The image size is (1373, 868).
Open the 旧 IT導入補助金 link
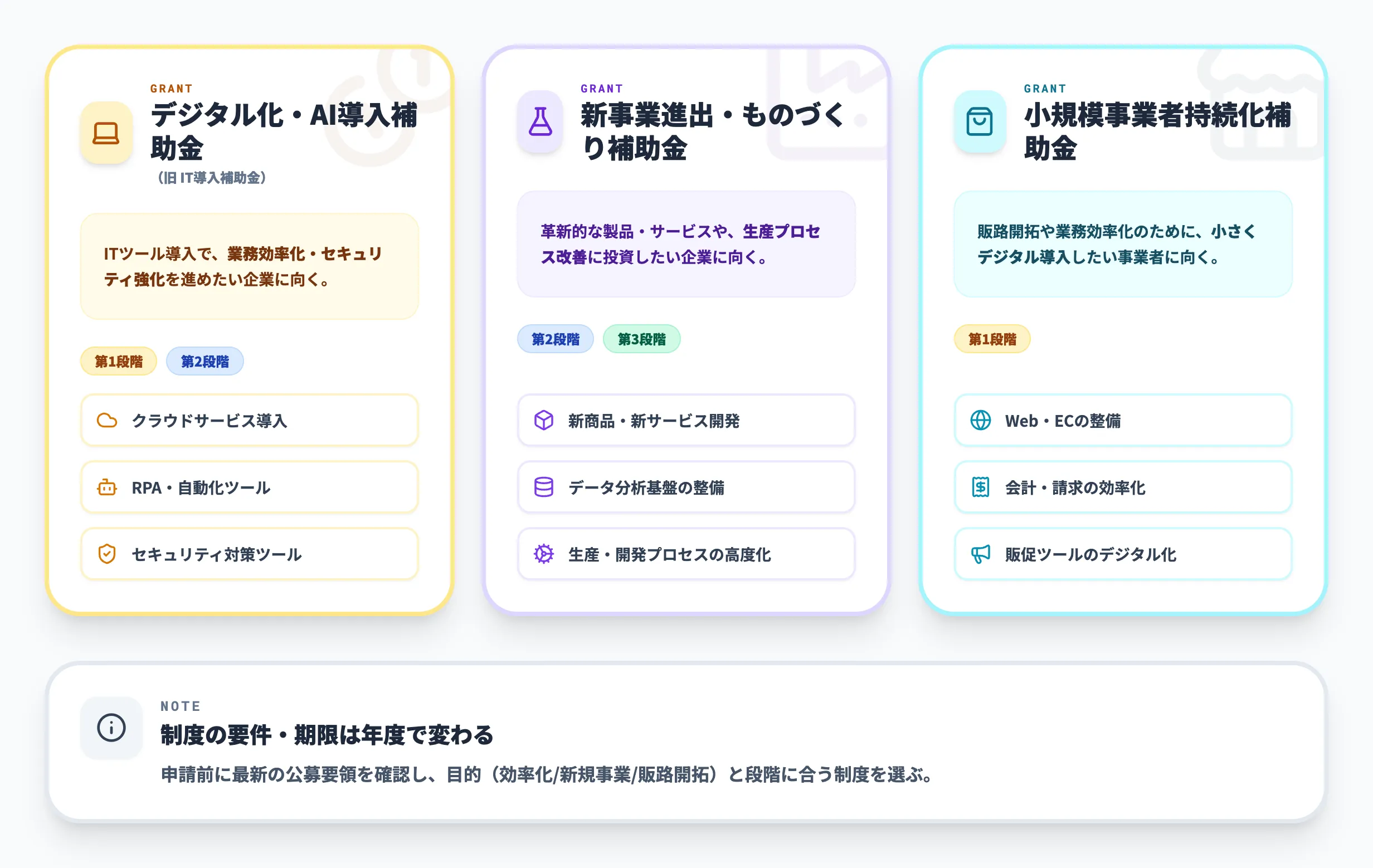click(212, 178)
